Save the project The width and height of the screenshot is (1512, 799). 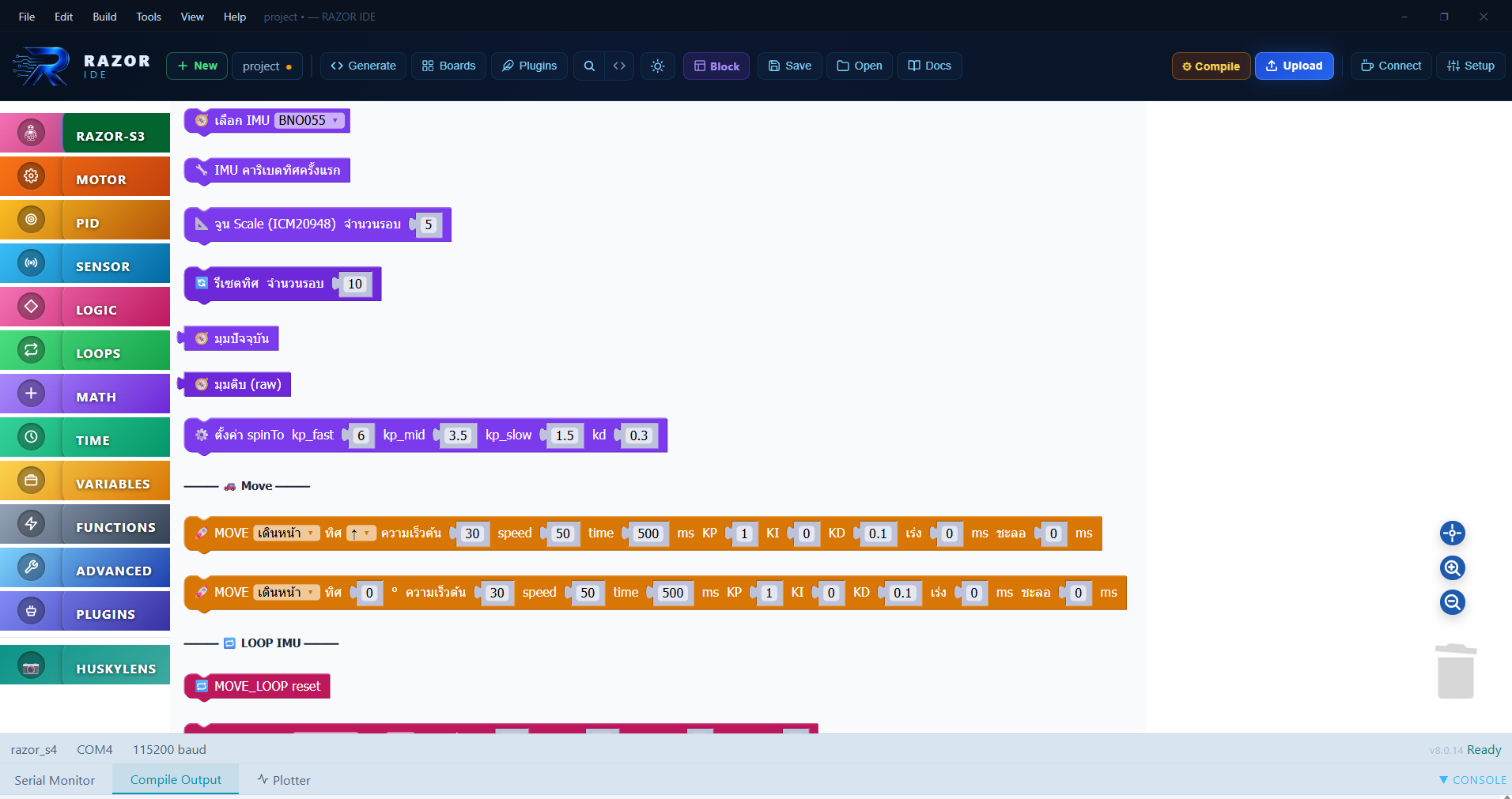tap(790, 66)
